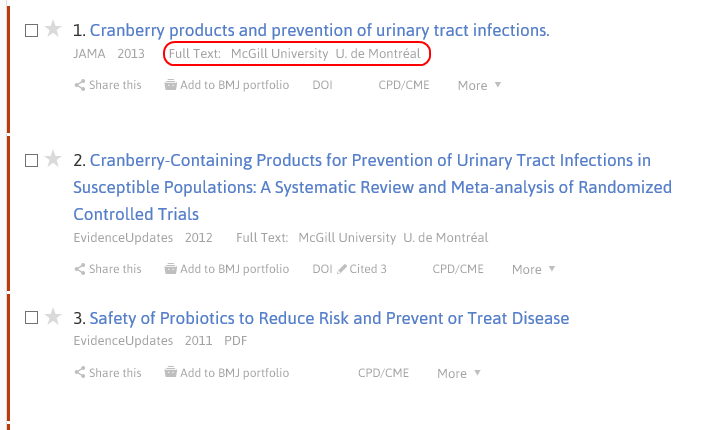Open U. de Montréal full text for 2012 article
The height and width of the screenshot is (430, 712).
tap(445, 238)
